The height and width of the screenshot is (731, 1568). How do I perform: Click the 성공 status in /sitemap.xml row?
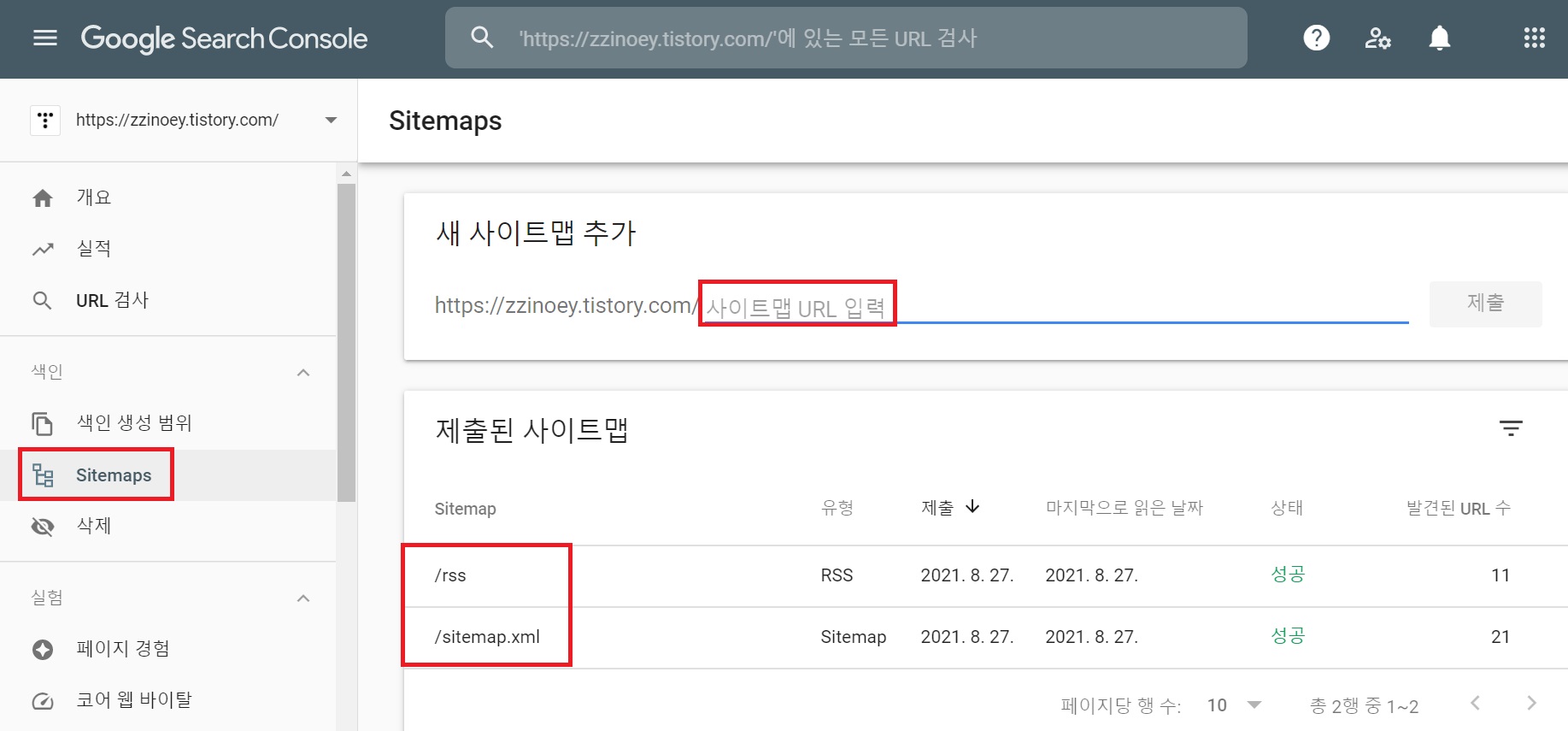tap(1288, 636)
